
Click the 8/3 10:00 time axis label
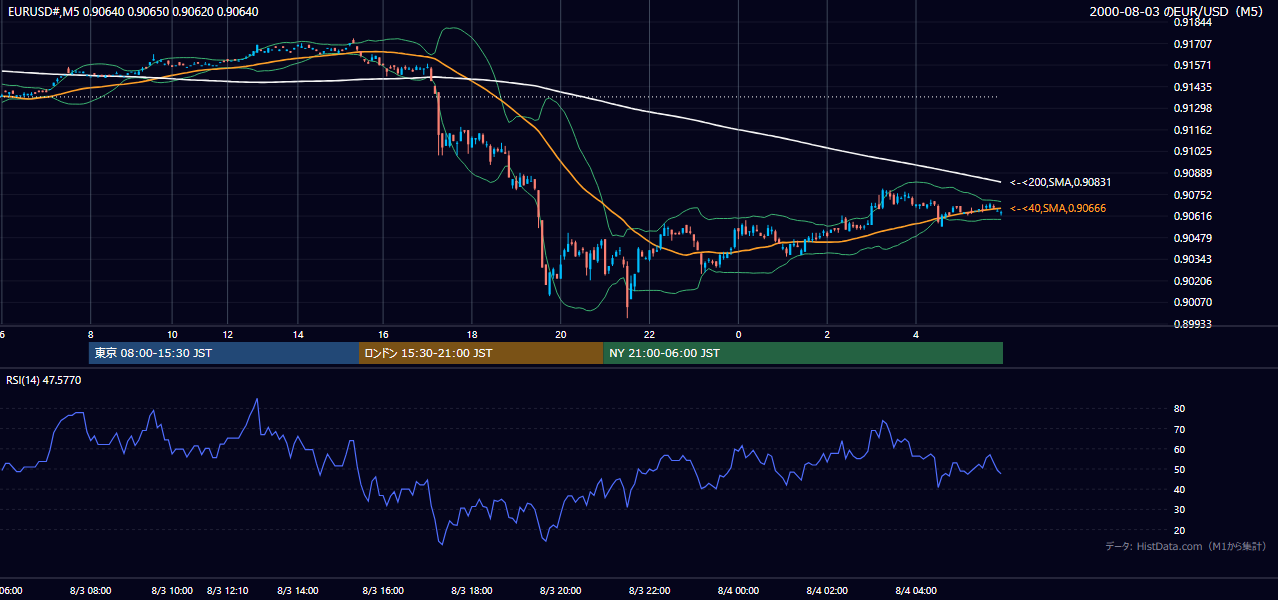(172, 590)
